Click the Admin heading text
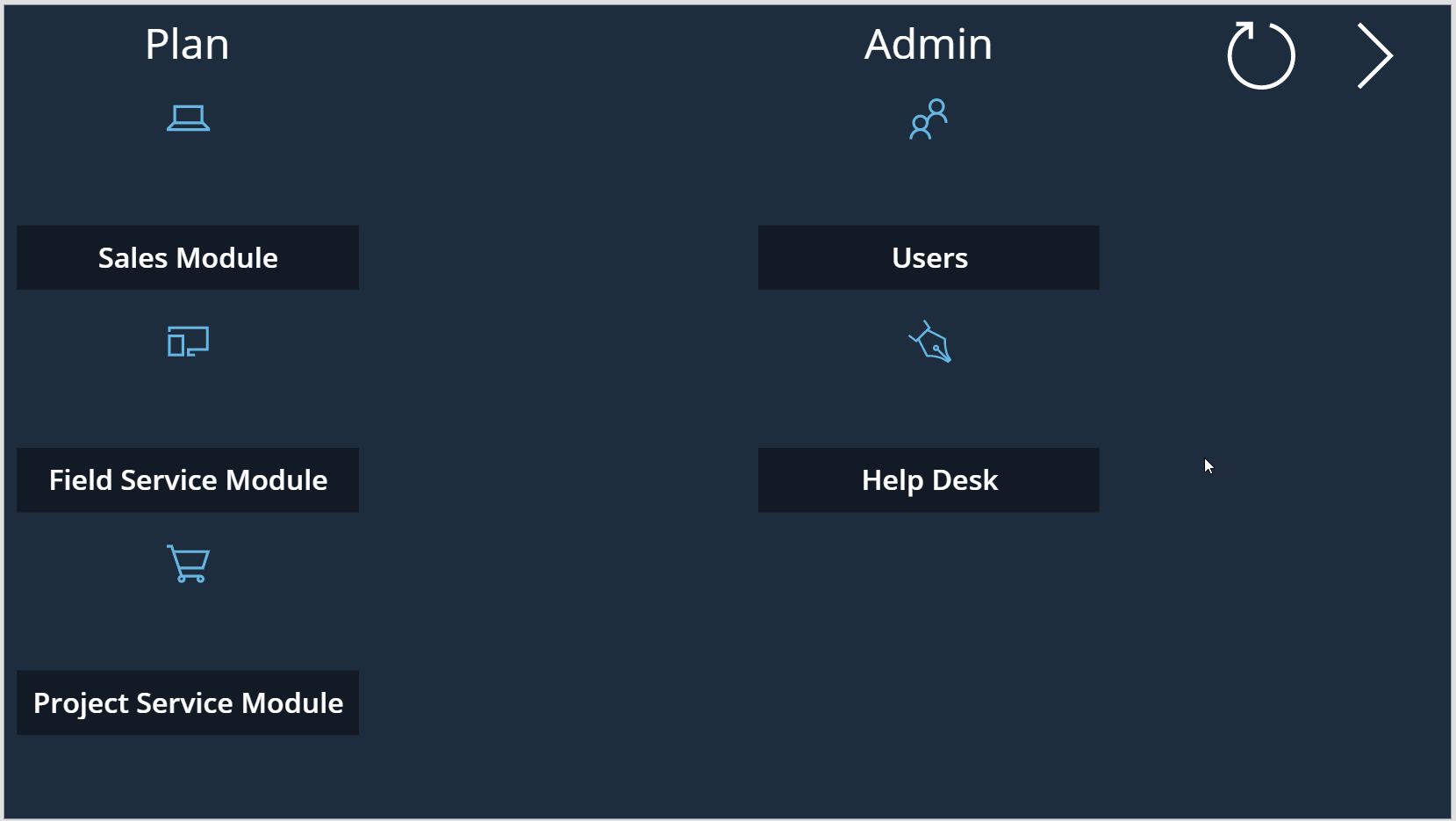The height and width of the screenshot is (821, 1456). [929, 44]
